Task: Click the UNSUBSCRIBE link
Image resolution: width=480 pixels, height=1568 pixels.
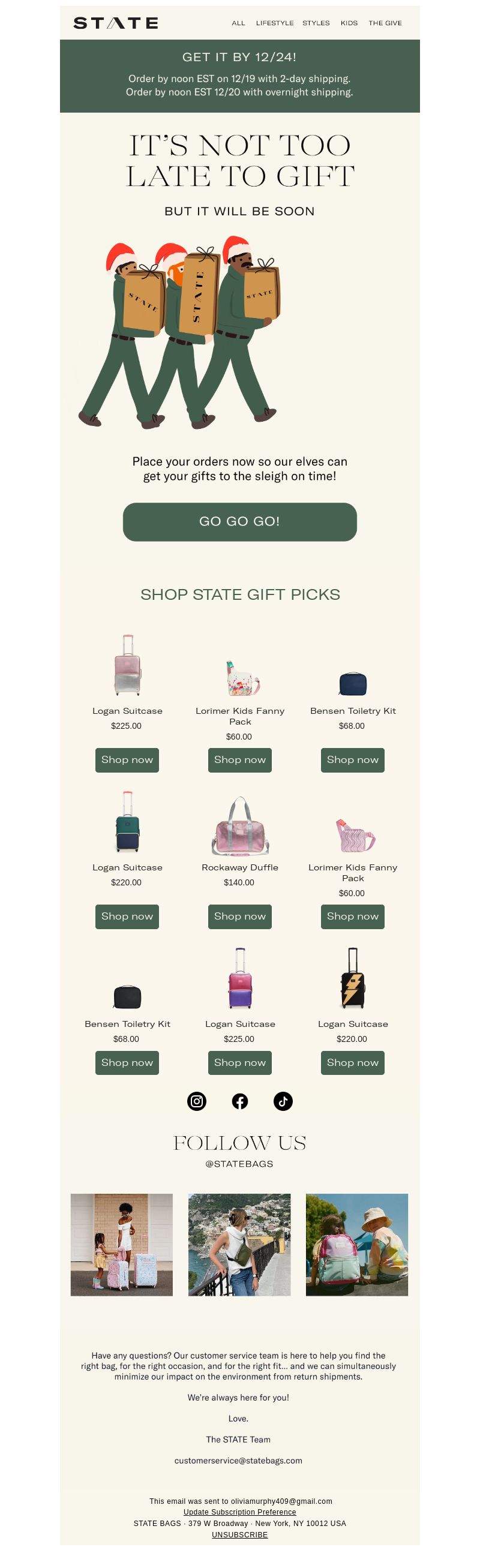Action: coord(240,1534)
